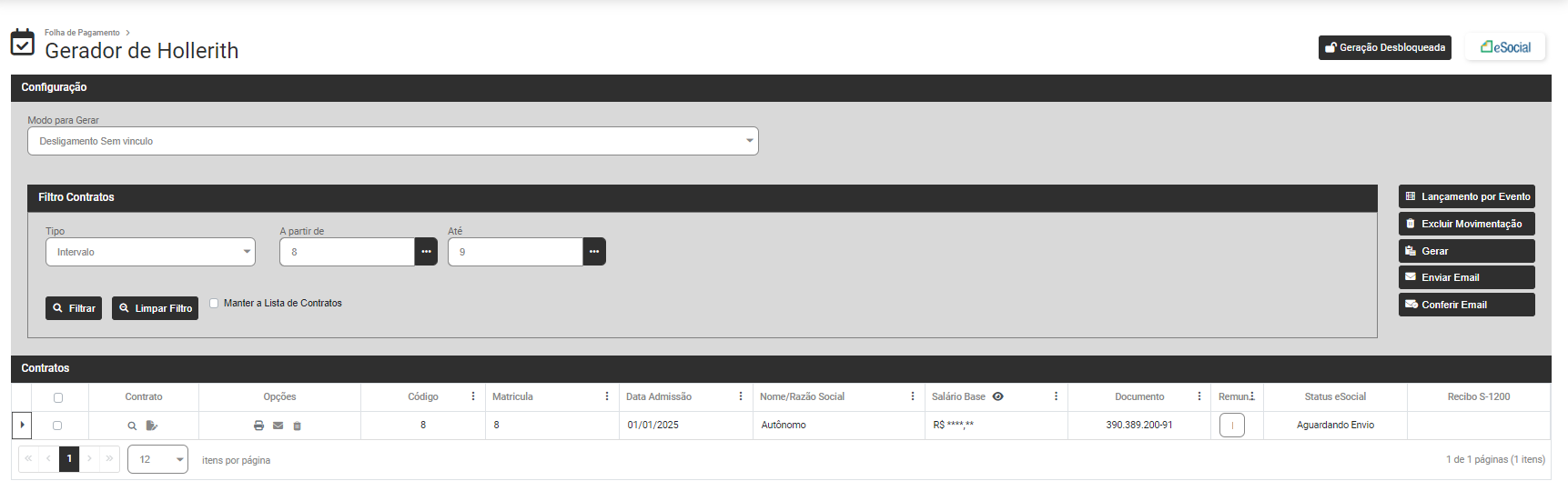
Task: Open the Nome/Razão Social column options menu
Action: [913, 396]
